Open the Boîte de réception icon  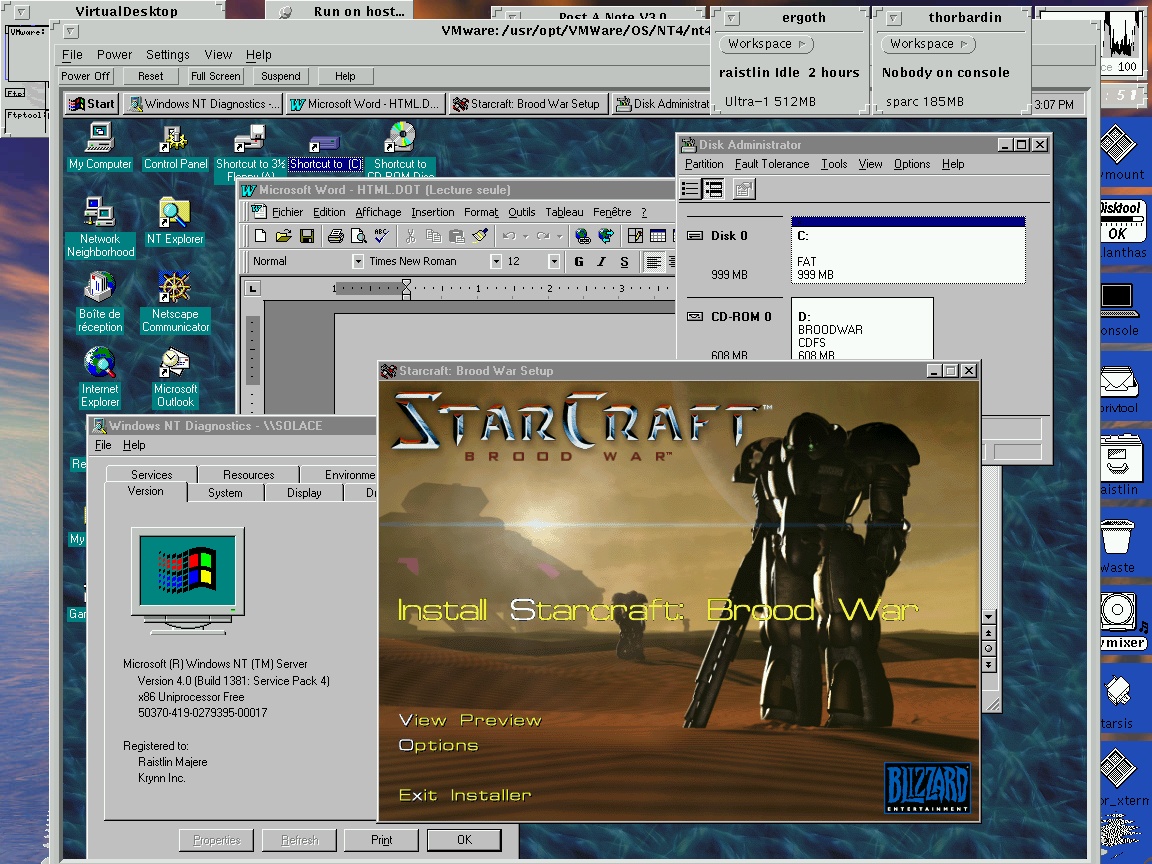click(x=100, y=301)
